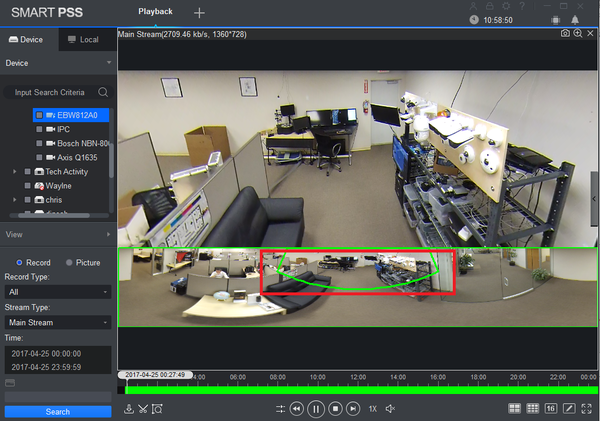Check the chris group checkbox
The height and width of the screenshot is (421, 600).
coord(28,200)
